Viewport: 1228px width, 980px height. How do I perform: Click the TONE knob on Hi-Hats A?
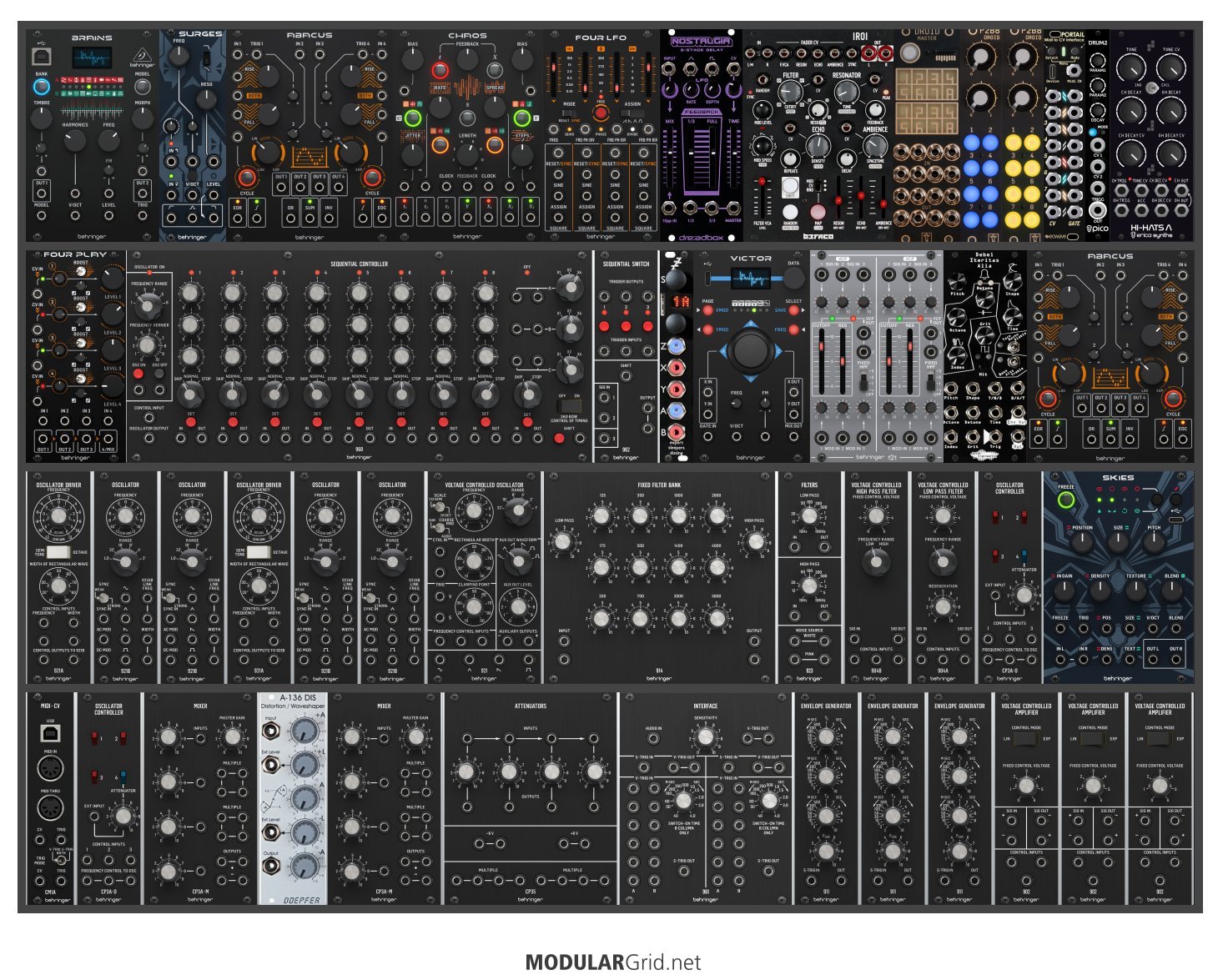click(1131, 68)
